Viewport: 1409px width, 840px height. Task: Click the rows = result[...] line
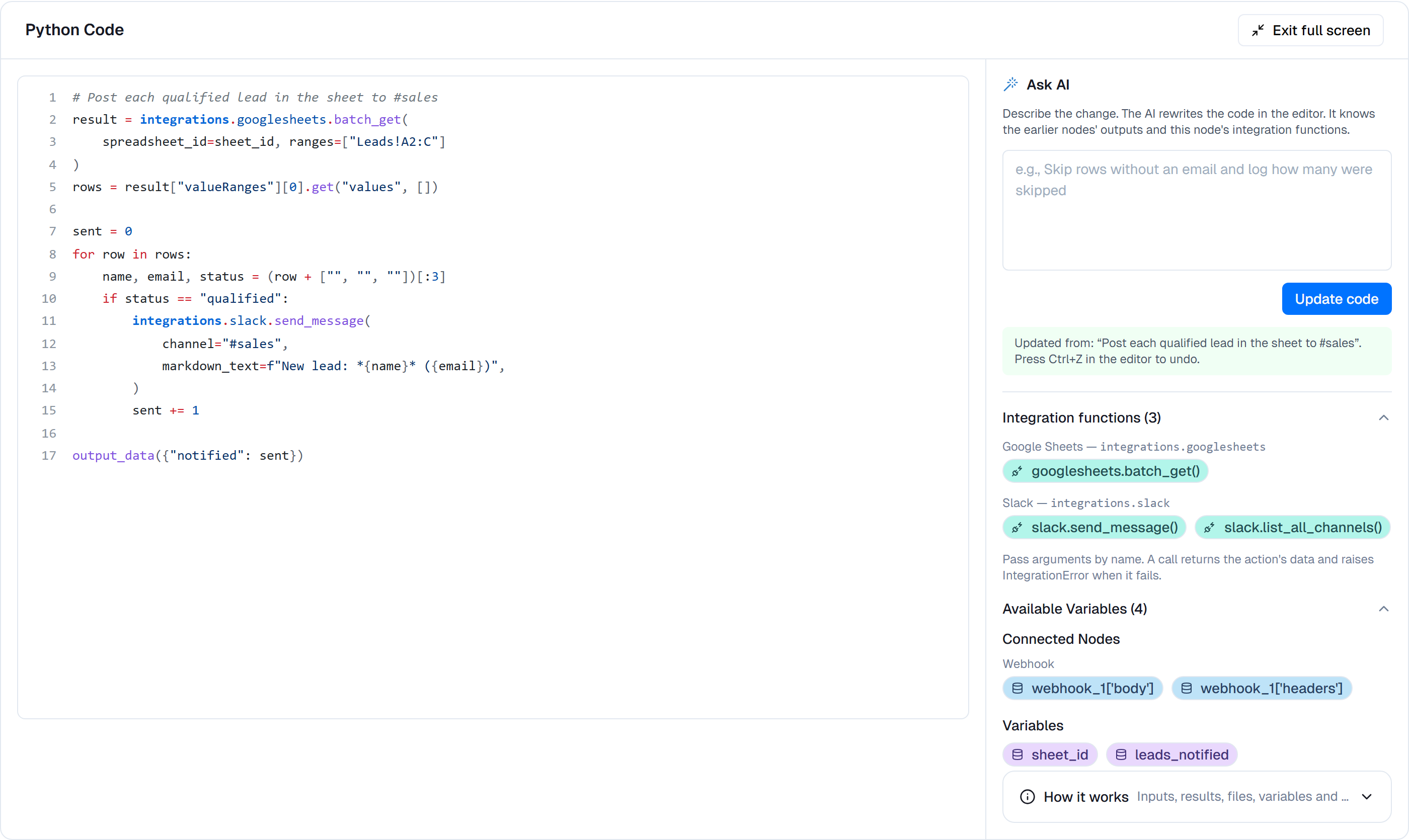point(255,187)
